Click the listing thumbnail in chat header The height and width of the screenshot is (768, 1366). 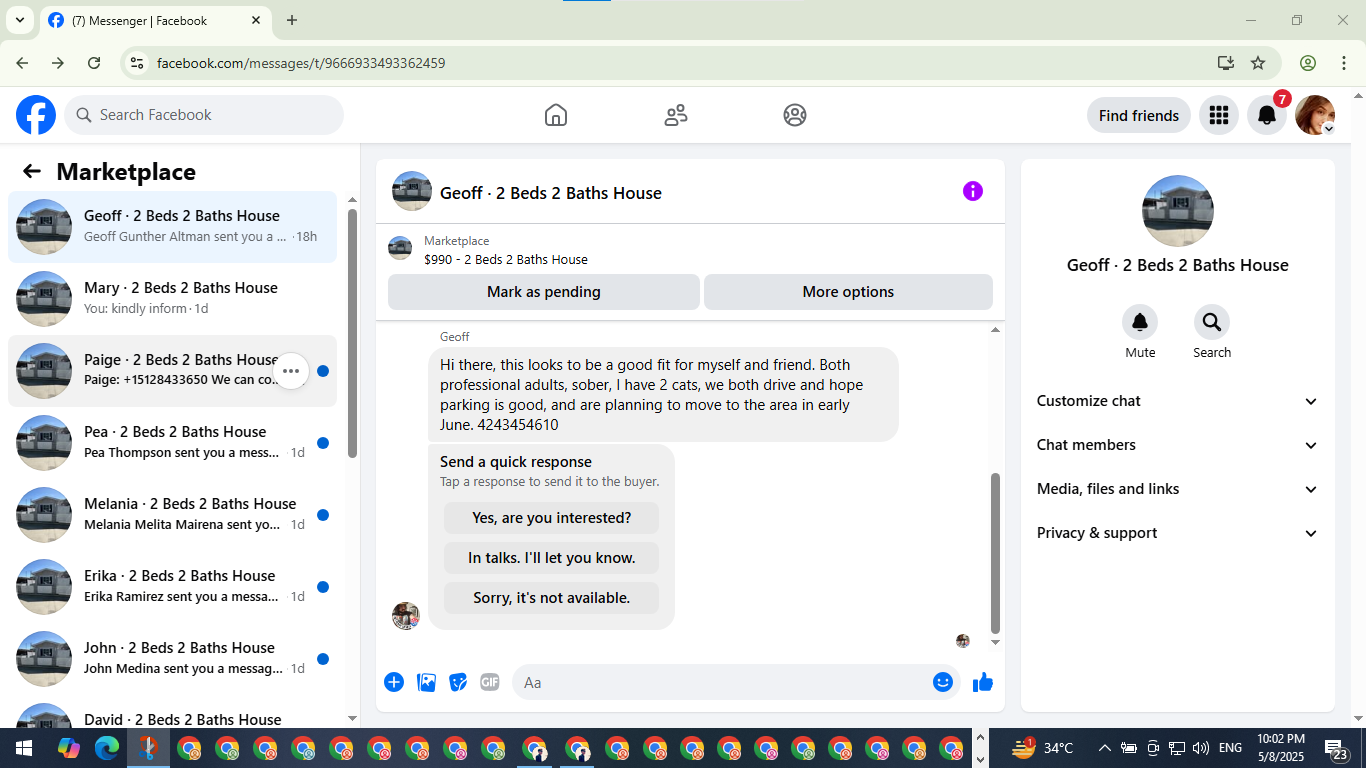coord(412,191)
